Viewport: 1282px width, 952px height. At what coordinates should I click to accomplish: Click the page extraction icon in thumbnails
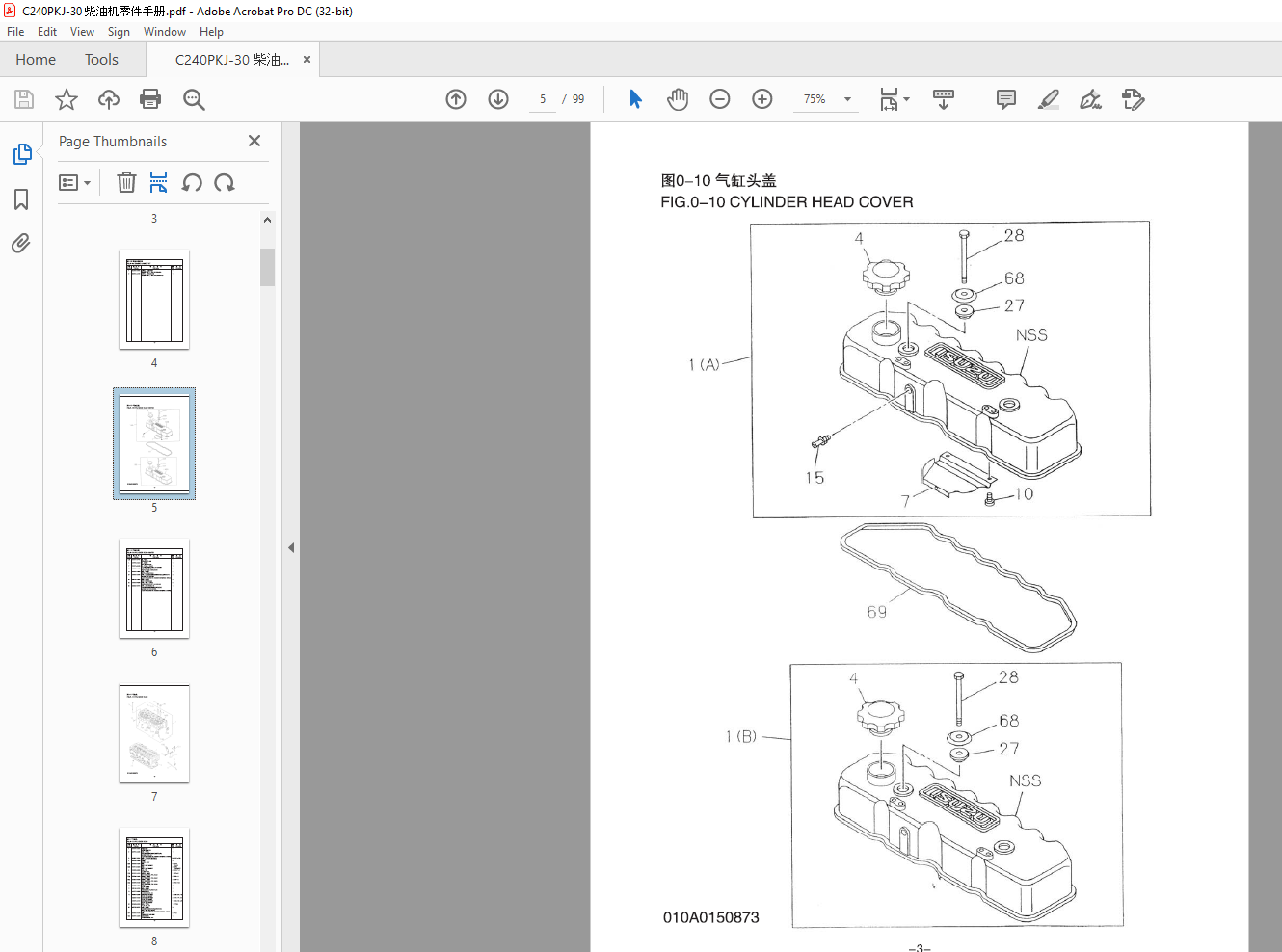click(x=159, y=182)
